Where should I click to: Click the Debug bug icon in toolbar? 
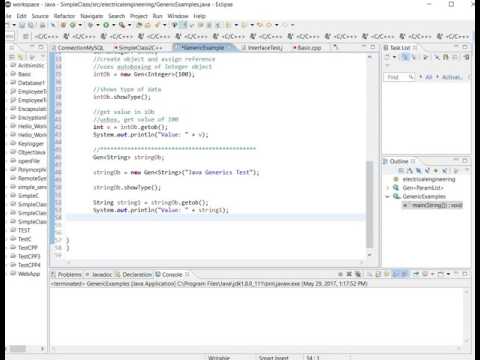90,25
